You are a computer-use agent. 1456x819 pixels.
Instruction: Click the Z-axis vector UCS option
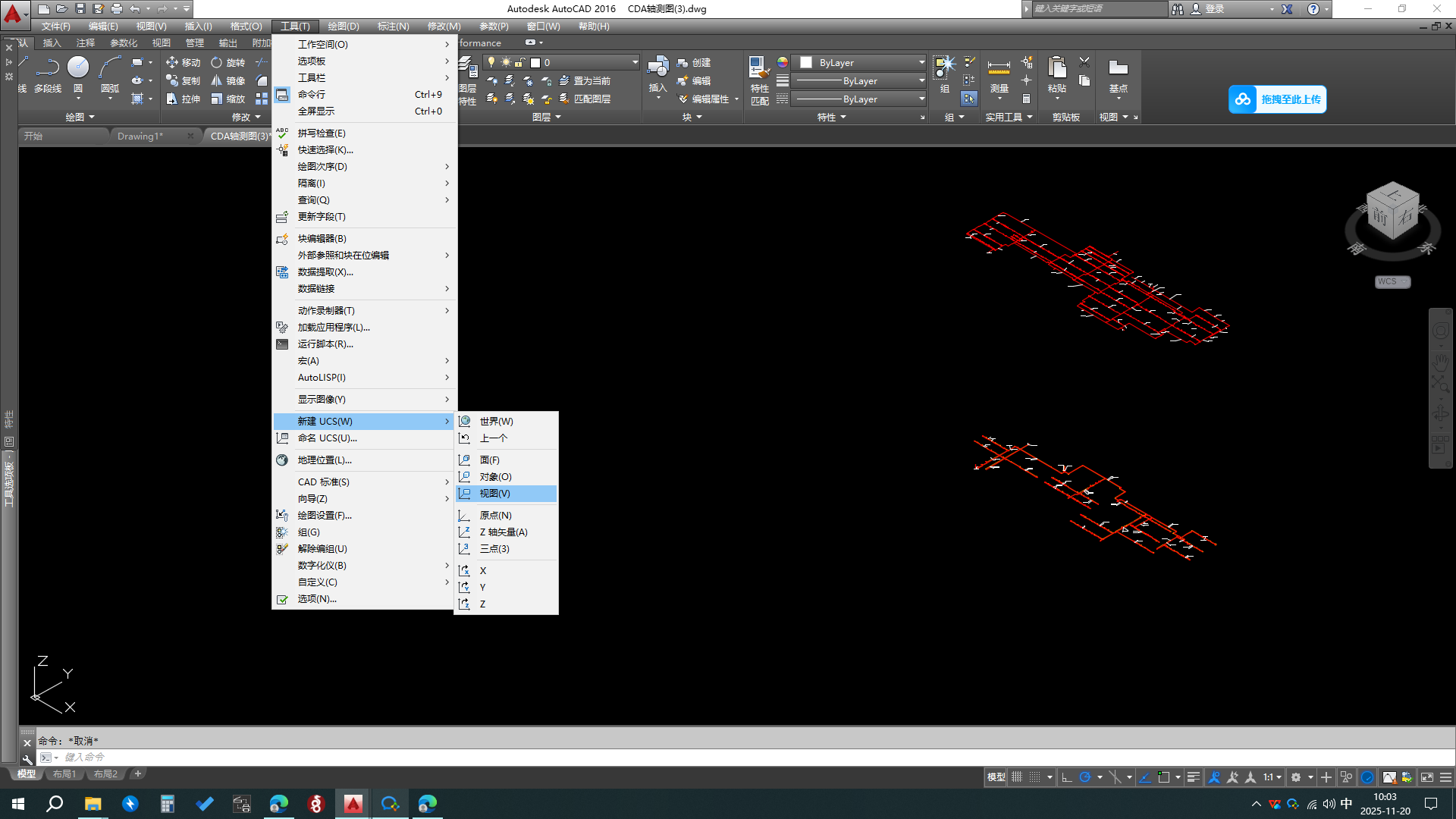coord(503,532)
